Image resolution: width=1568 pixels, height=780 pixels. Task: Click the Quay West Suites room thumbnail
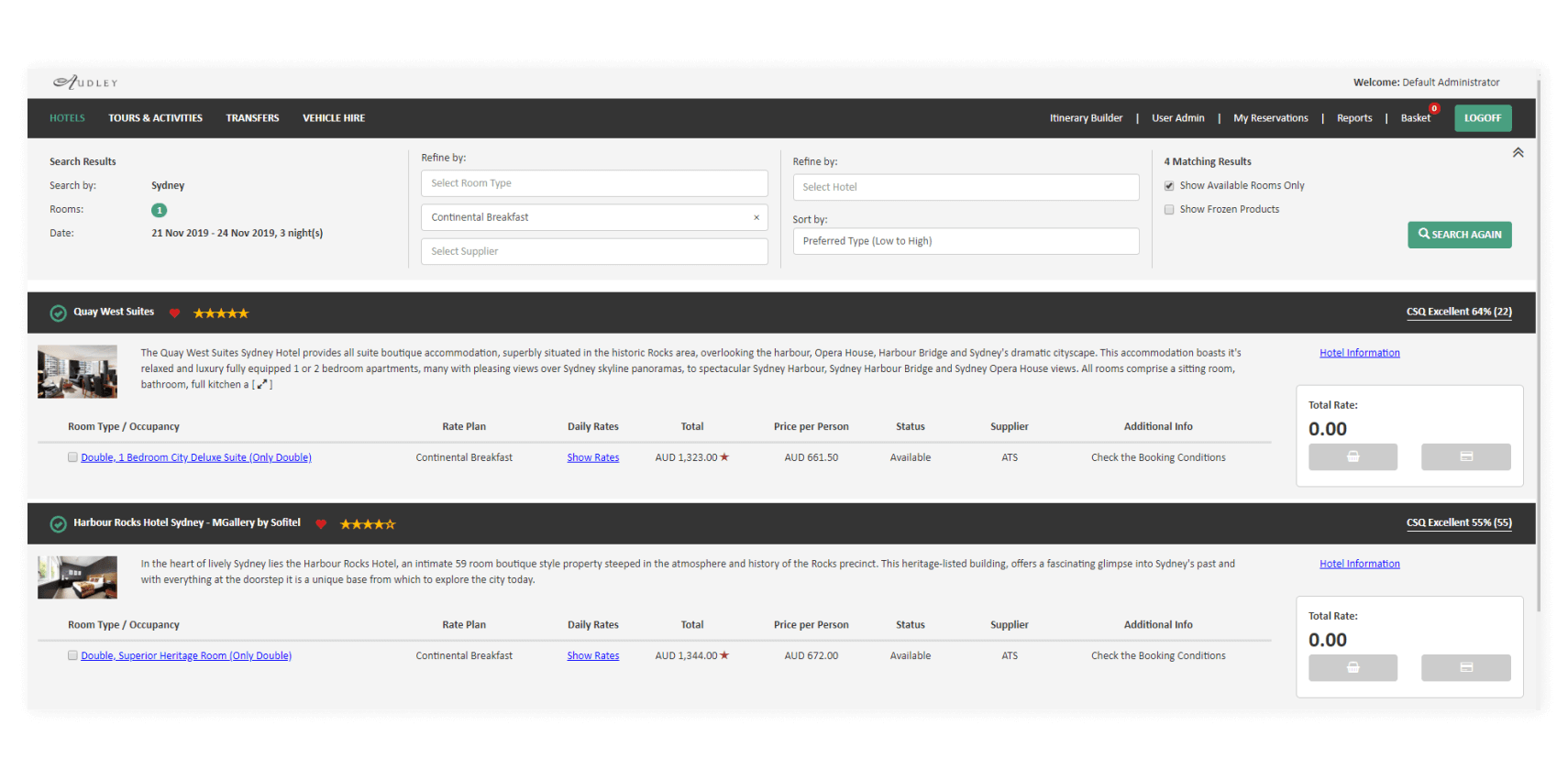pos(77,371)
